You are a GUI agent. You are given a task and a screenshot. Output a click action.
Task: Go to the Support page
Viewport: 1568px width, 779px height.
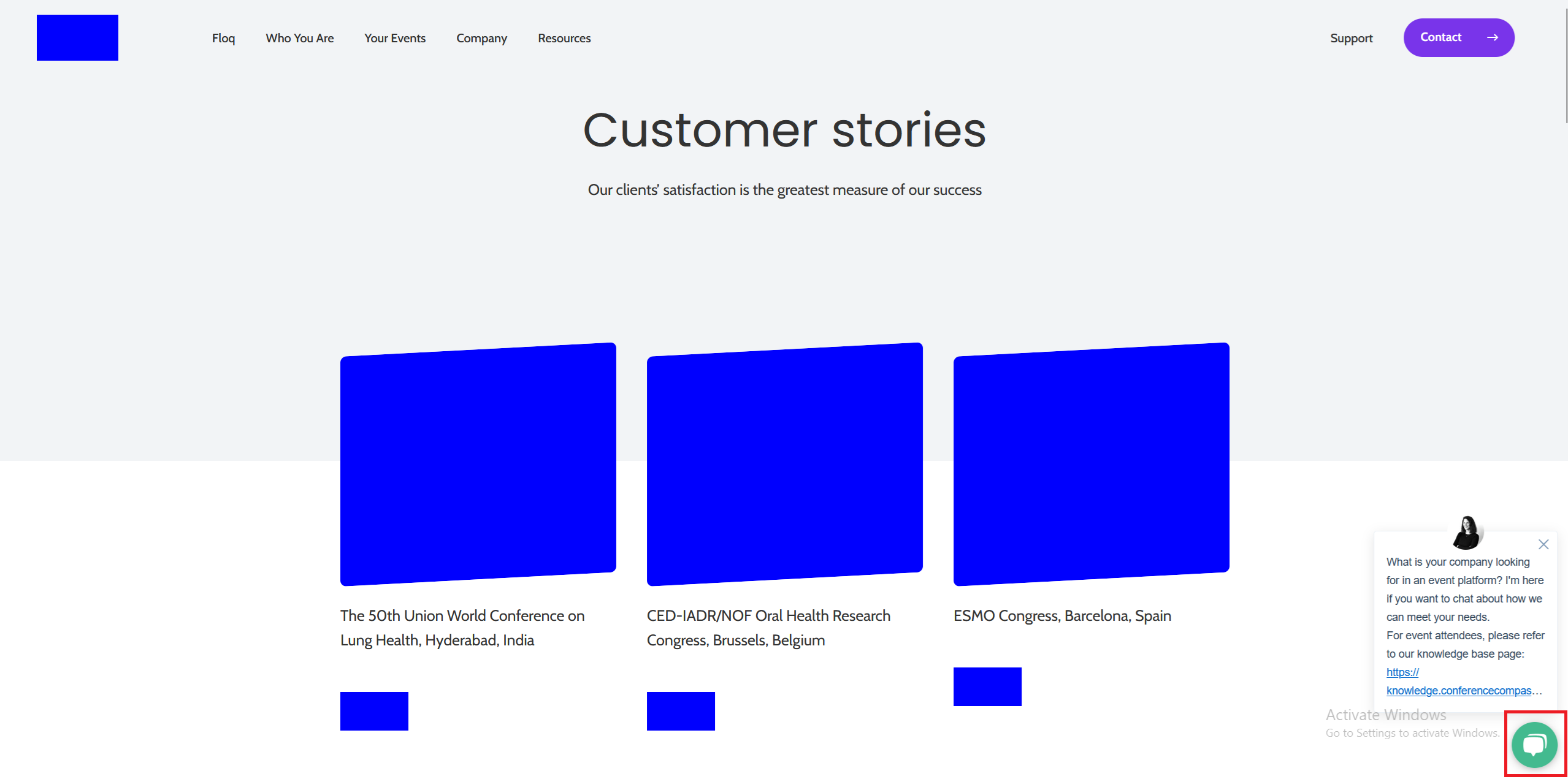pyautogui.click(x=1351, y=38)
